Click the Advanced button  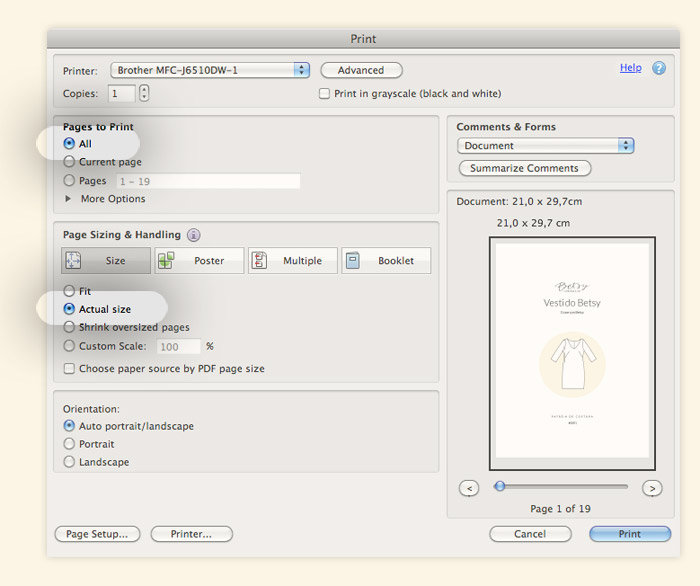pos(361,70)
